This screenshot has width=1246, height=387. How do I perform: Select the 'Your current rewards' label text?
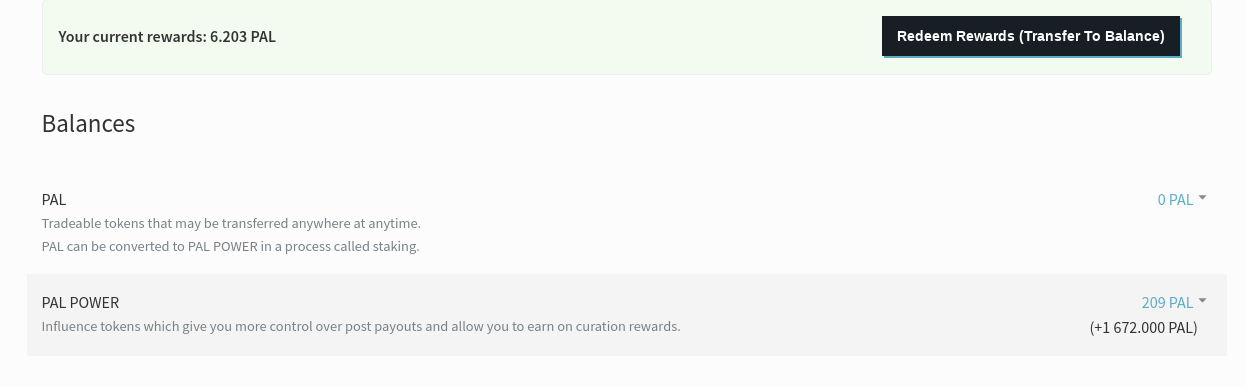[x=132, y=36]
